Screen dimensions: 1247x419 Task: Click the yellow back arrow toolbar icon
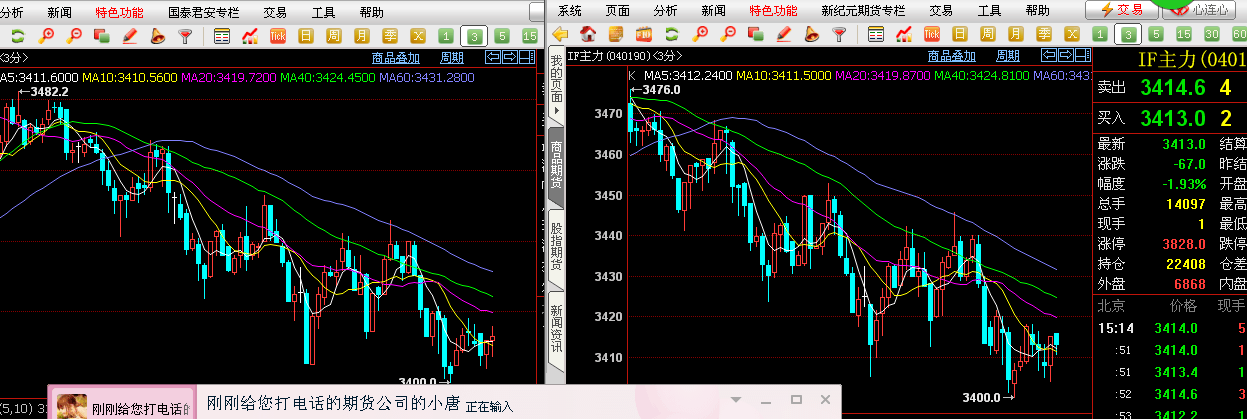(x=561, y=35)
